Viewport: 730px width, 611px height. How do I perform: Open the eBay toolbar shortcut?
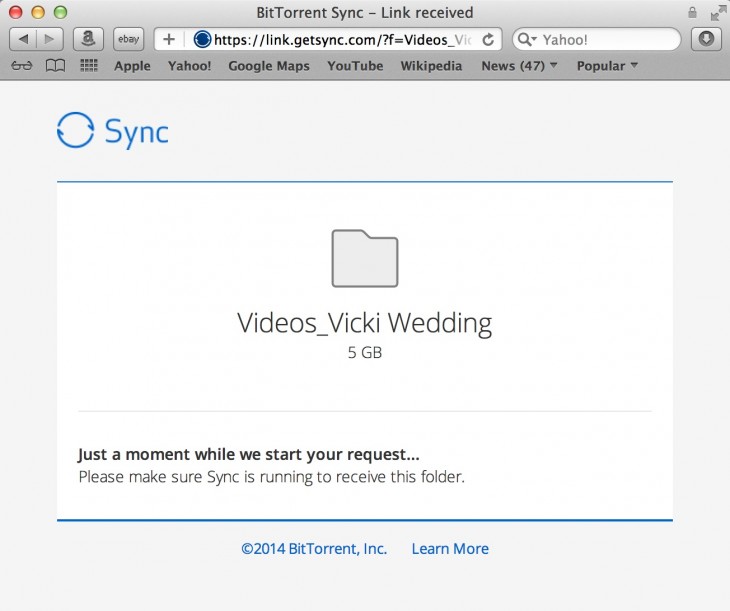coord(128,39)
